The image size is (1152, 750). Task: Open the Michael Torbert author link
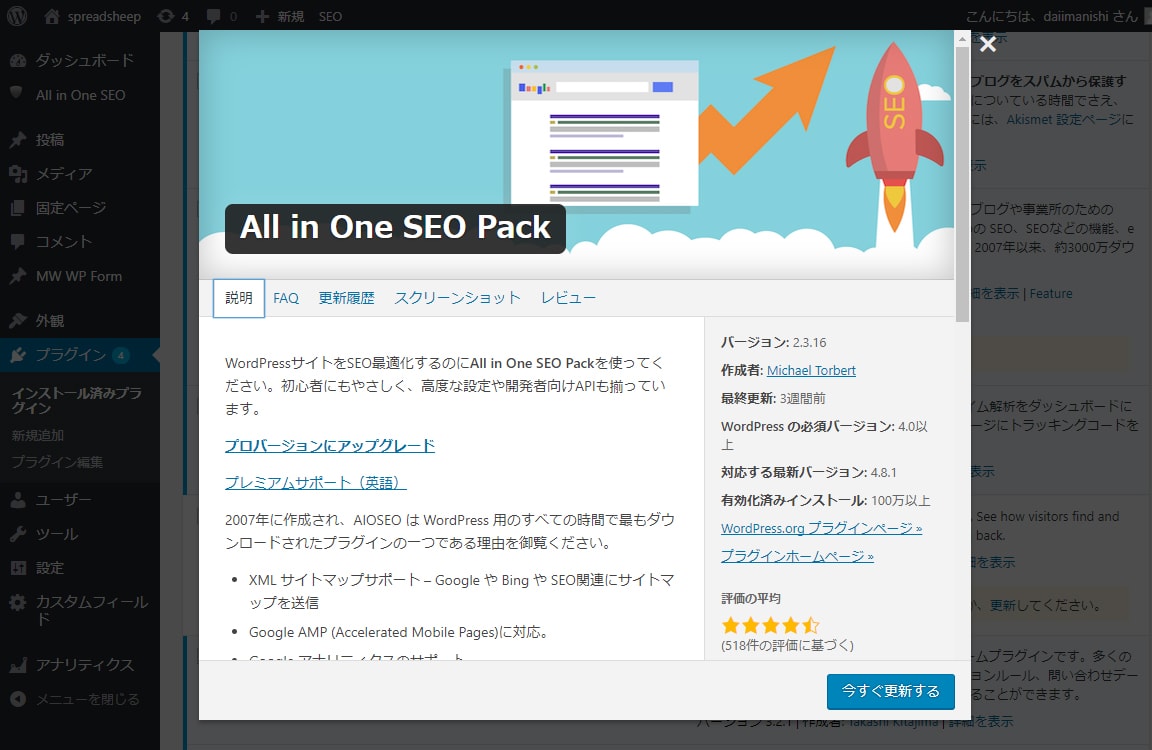click(811, 370)
